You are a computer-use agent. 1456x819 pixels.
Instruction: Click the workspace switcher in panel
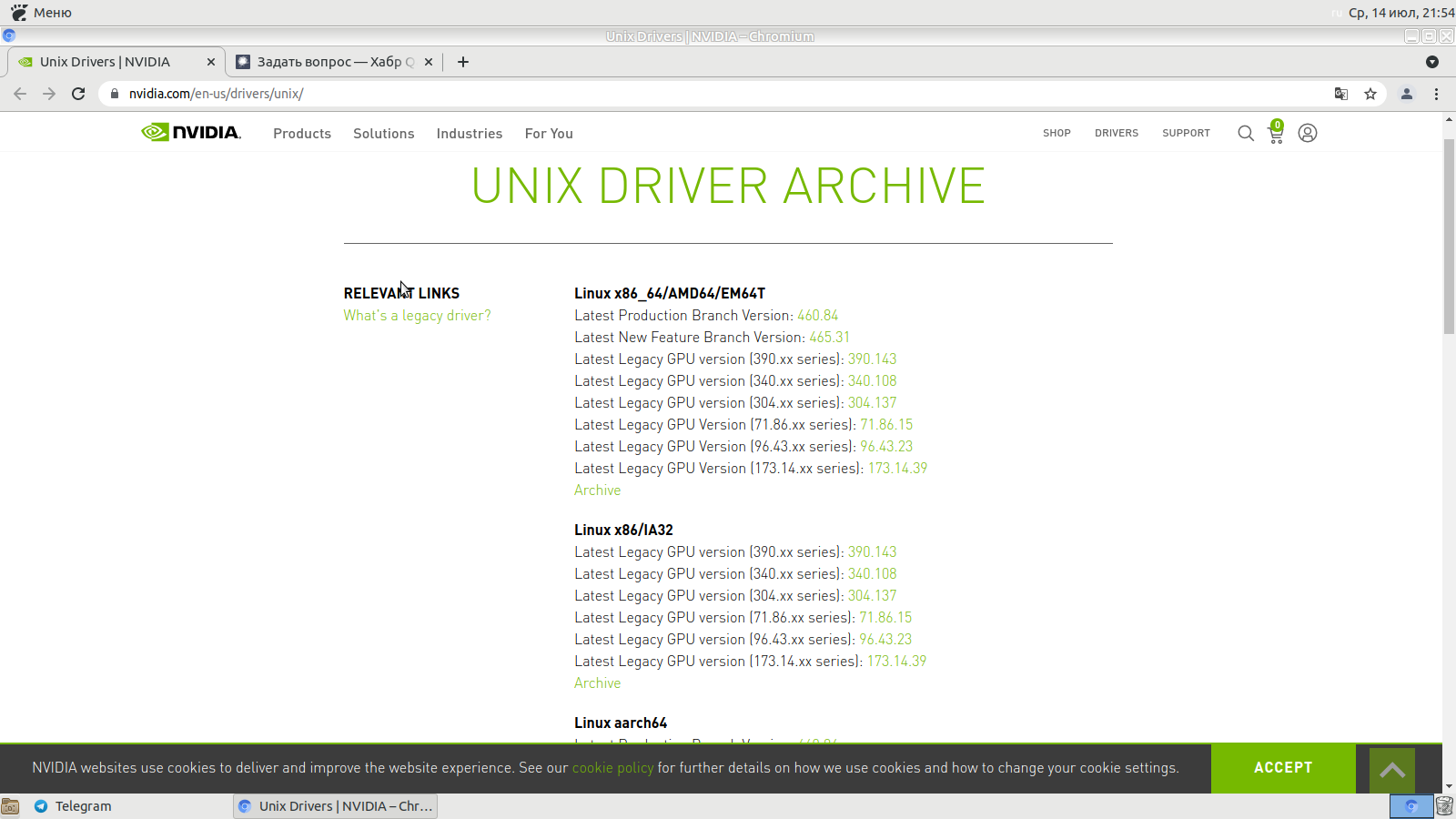pyautogui.click(x=1411, y=806)
